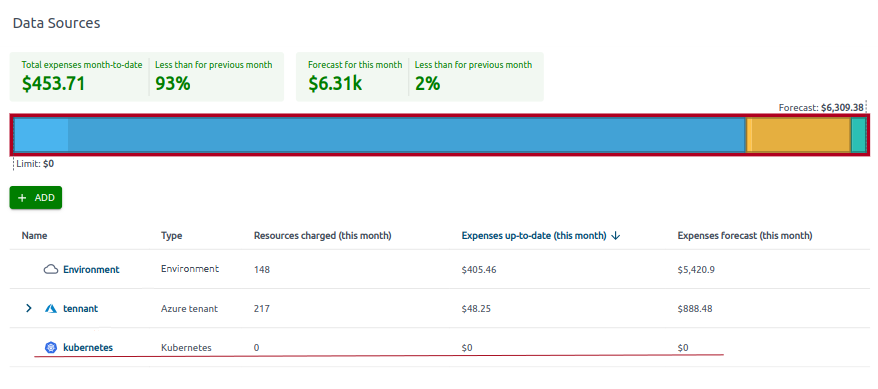The height and width of the screenshot is (389, 878).
Task: Click the cloud icon beside Environment
Action: [51, 269]
